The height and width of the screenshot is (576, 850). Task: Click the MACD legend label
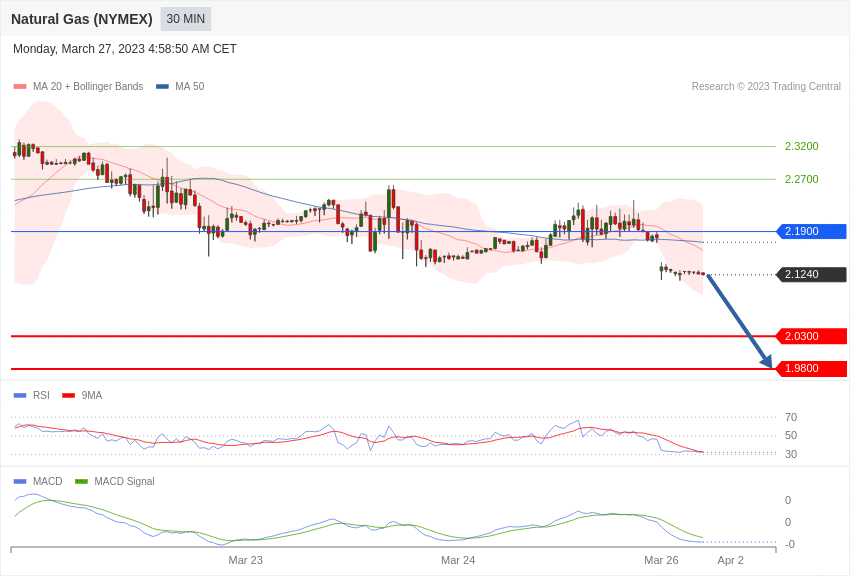47,481
